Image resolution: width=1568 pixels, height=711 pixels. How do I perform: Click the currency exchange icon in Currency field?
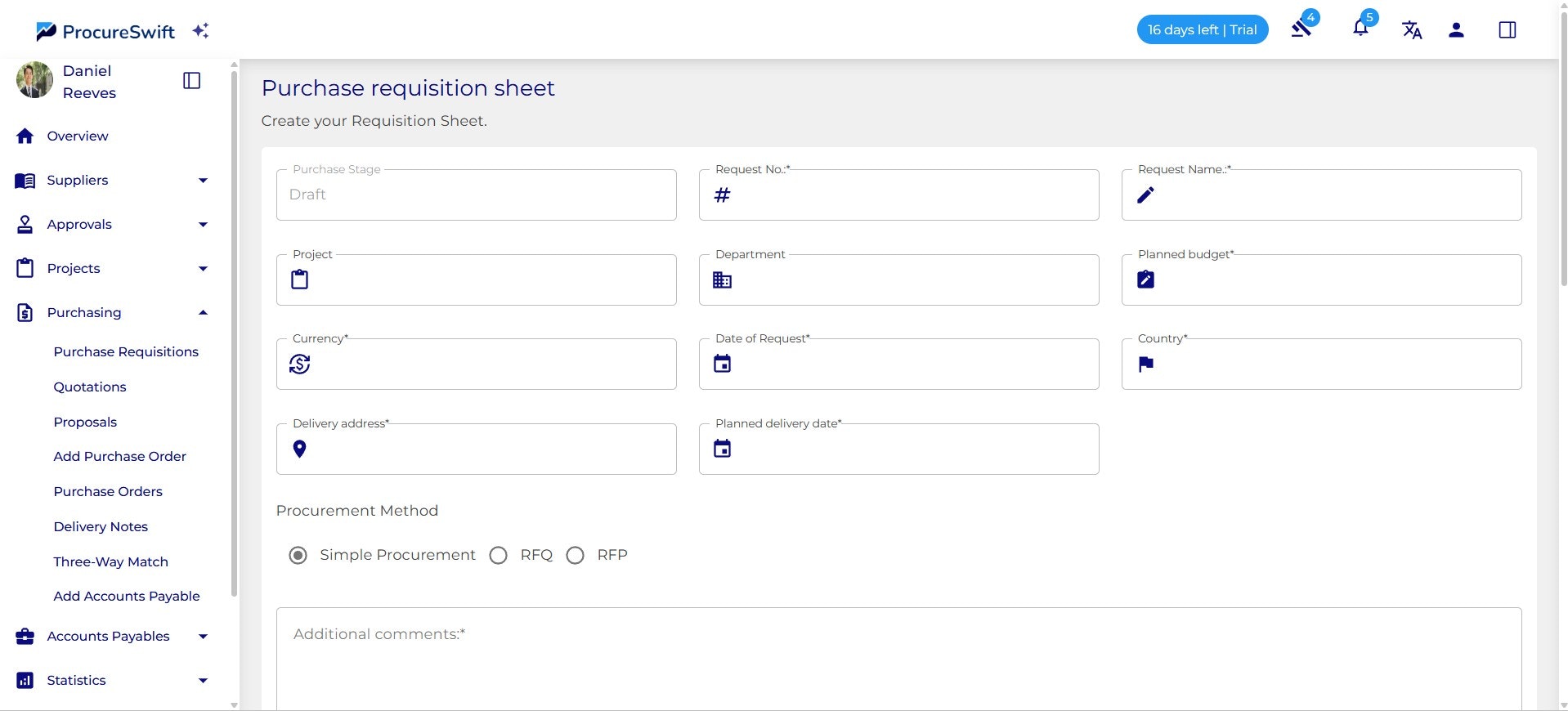click(x=300, y=364)
